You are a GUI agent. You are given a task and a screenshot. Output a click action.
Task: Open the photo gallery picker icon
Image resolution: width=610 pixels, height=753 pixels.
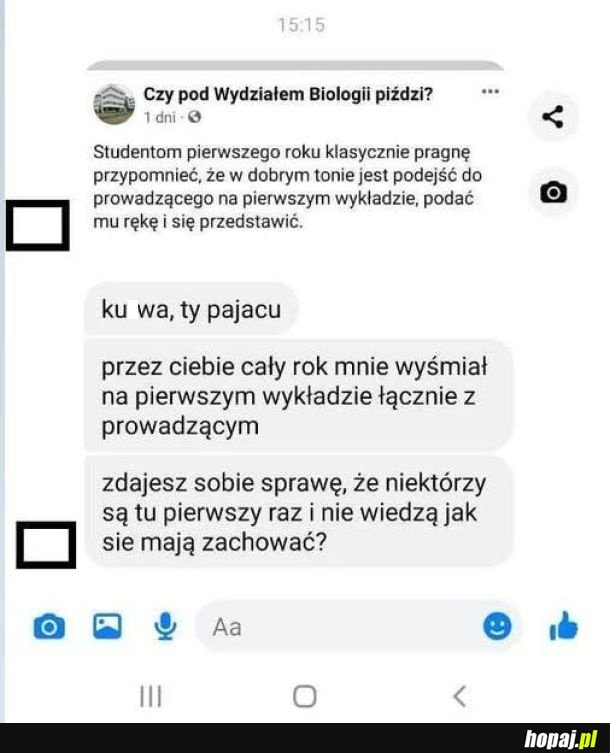107,626
